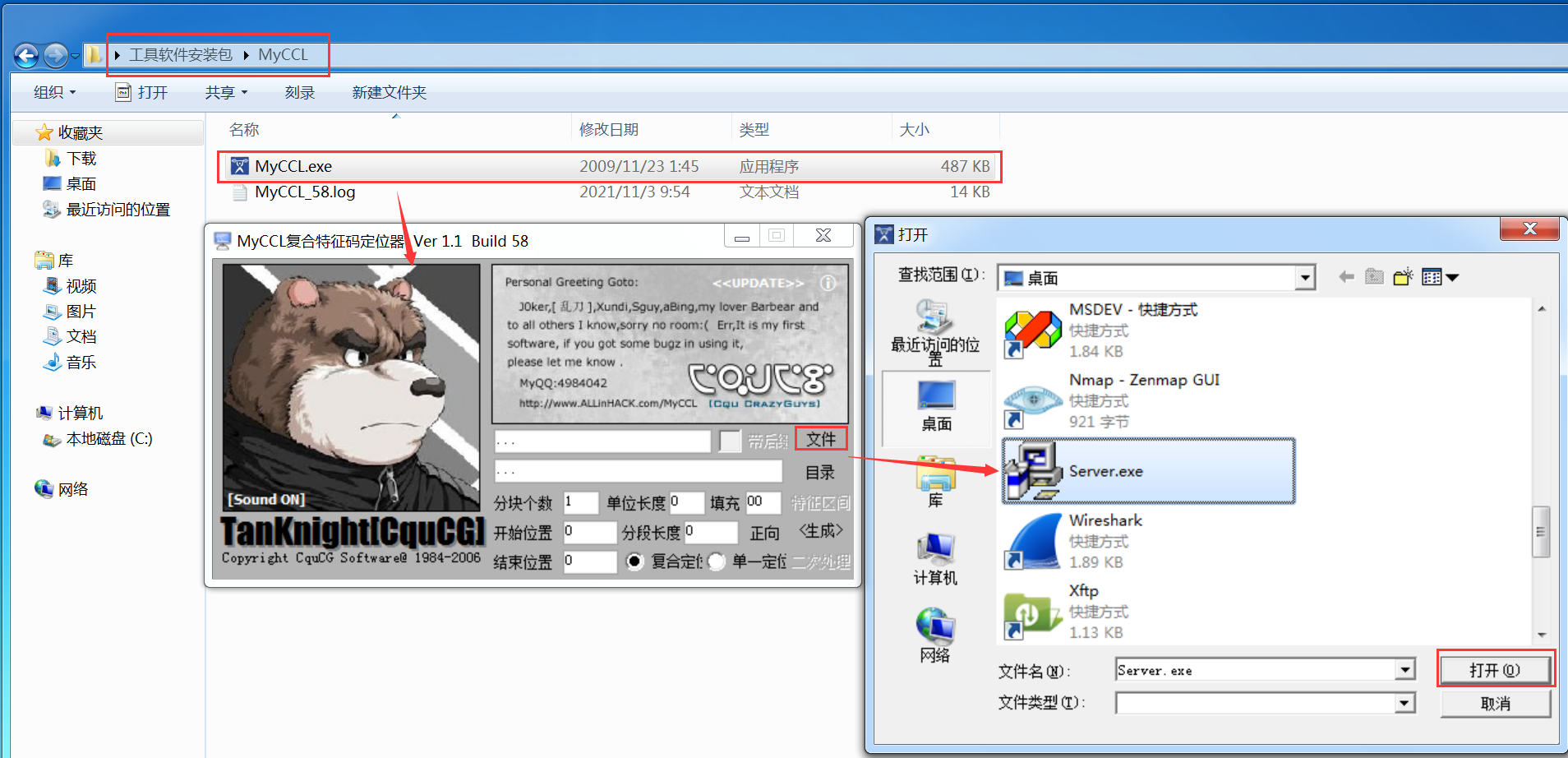The image size is (1568, 758).
Task: Open the 共享 (Share) dropdown menu
Action: point(226,92)
